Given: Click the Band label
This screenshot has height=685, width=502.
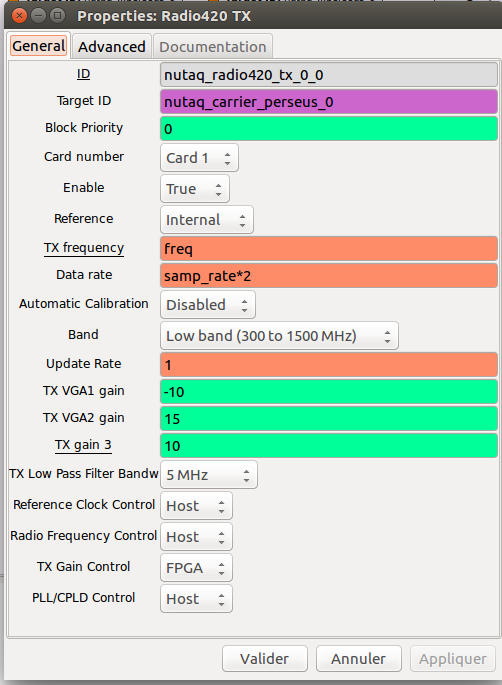Looking at the screenshot, I should coord(83,334).
